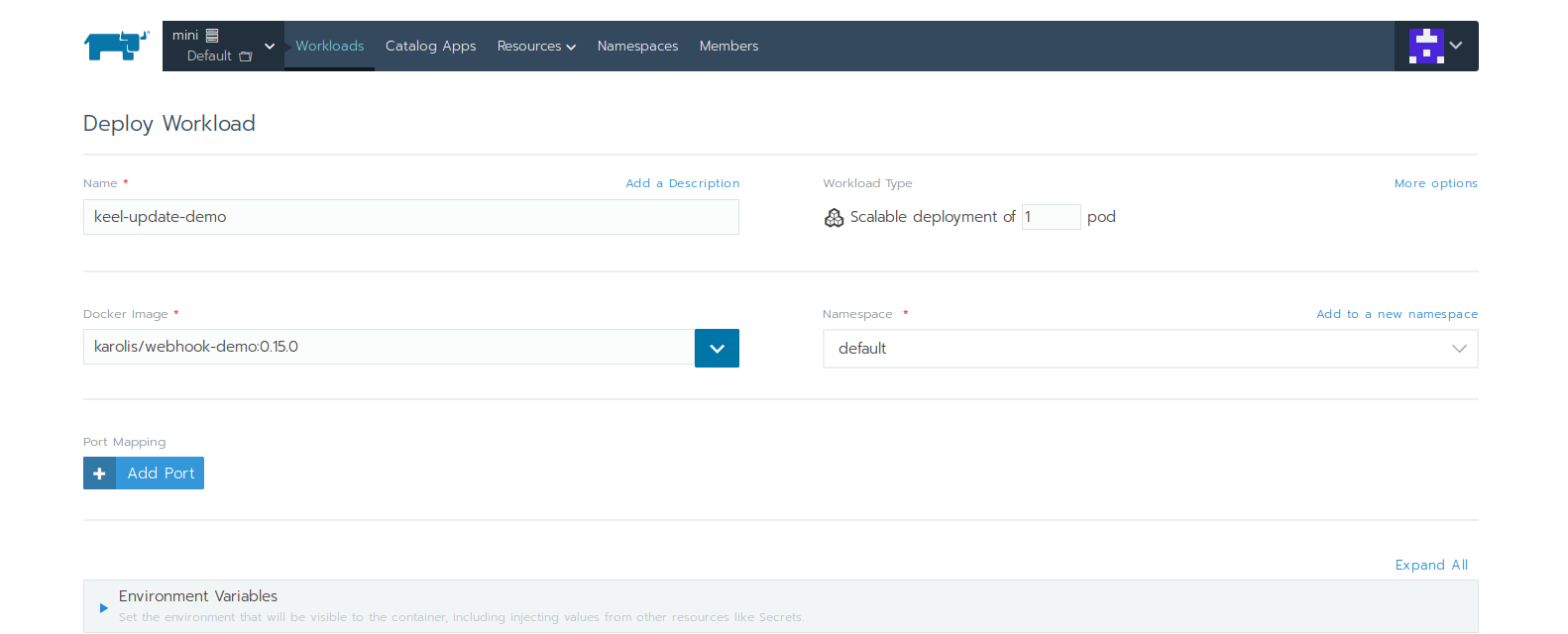
Task: Open the Docker Image suggestions dropdown
Action: click(x=717, y=349)
